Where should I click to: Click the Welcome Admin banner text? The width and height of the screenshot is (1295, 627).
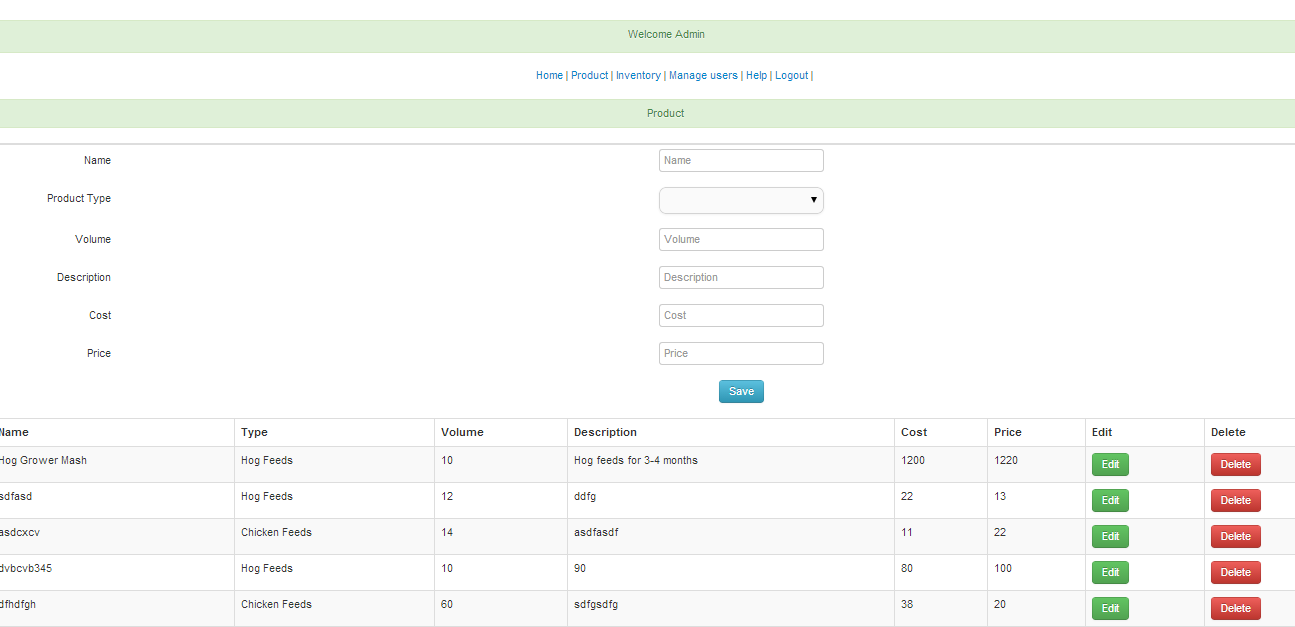tap(666, 34)
